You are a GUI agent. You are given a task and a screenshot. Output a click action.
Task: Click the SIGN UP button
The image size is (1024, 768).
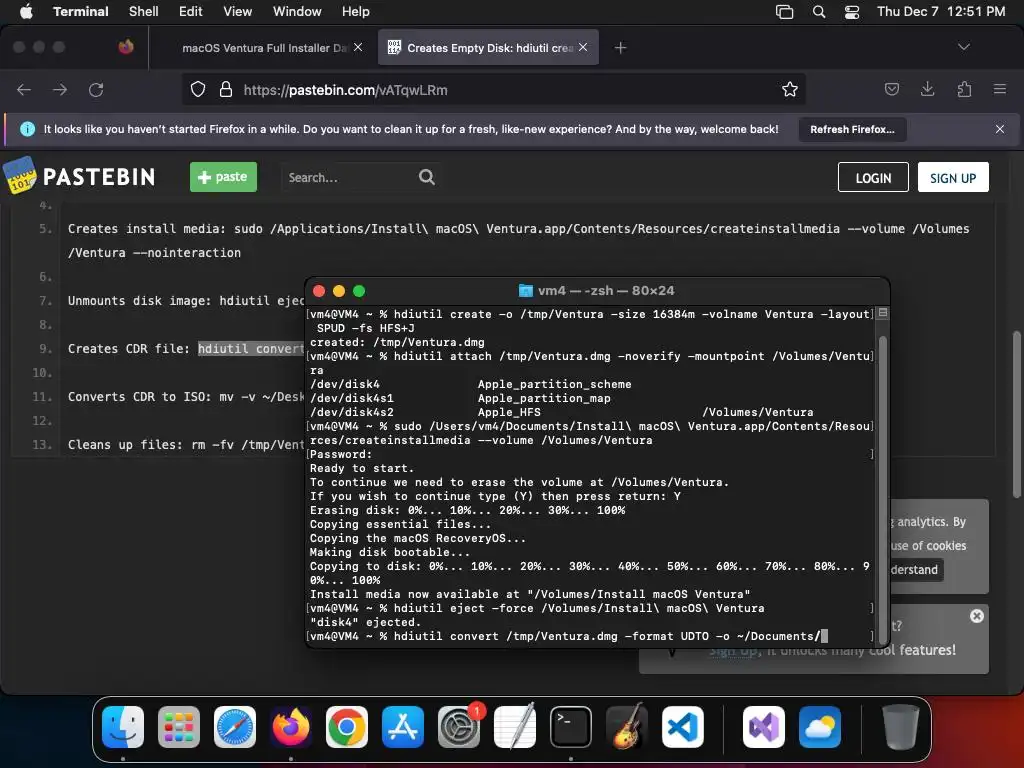pos(953,178)
